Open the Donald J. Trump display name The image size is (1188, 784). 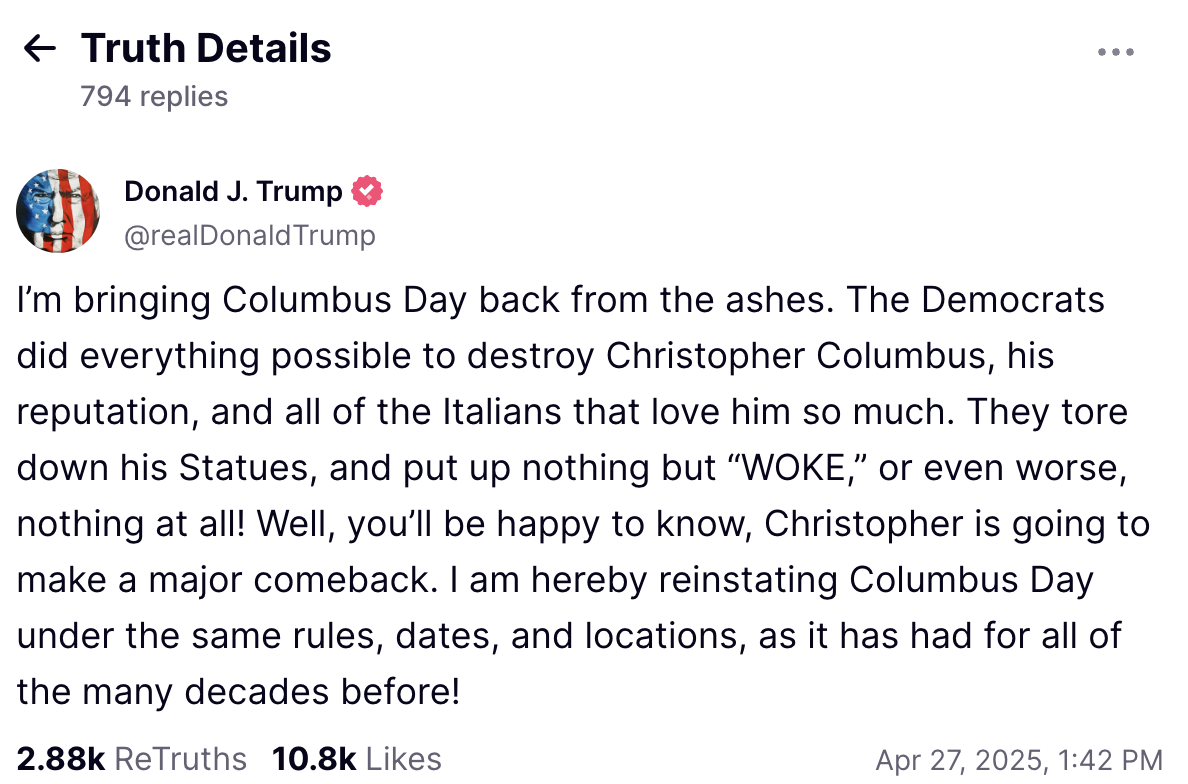click(x=233, y=191)
